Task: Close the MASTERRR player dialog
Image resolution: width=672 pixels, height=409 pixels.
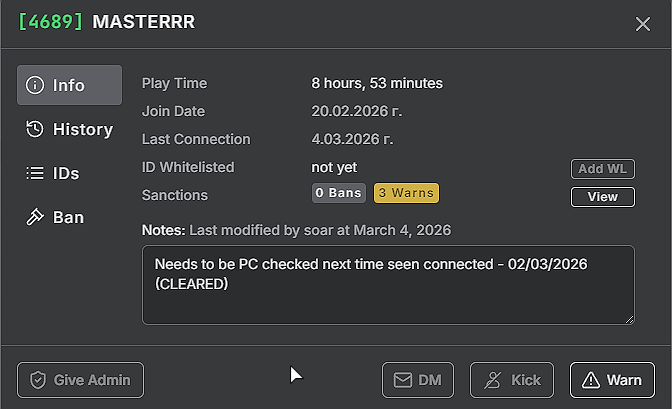Action: (x=643, y=24)
